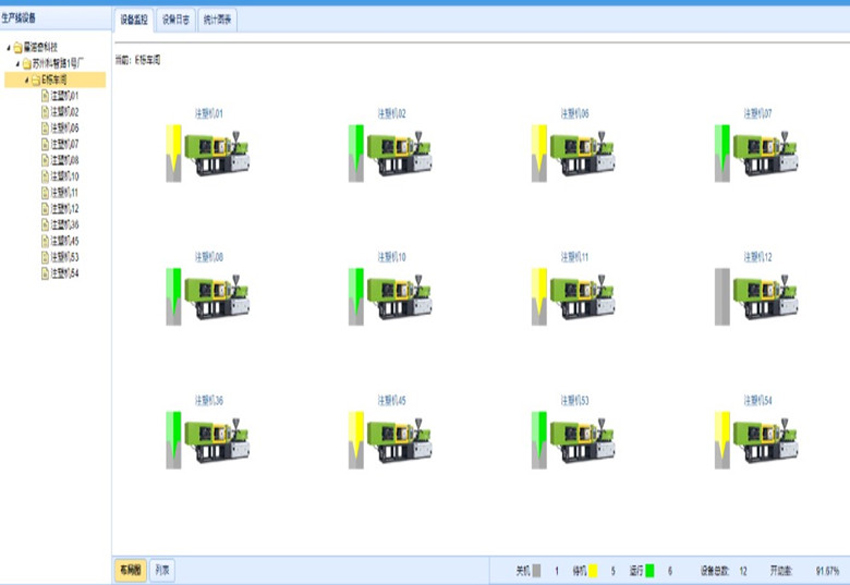Screen dimensions: 850x585
Task: Click gray status bar beside 注塑机12
Action: (722, 296)
